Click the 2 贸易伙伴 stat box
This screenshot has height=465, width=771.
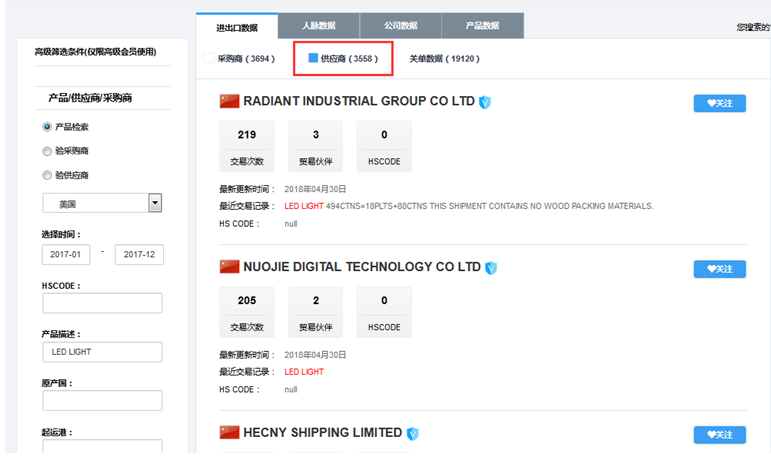(x=316, y=312)
